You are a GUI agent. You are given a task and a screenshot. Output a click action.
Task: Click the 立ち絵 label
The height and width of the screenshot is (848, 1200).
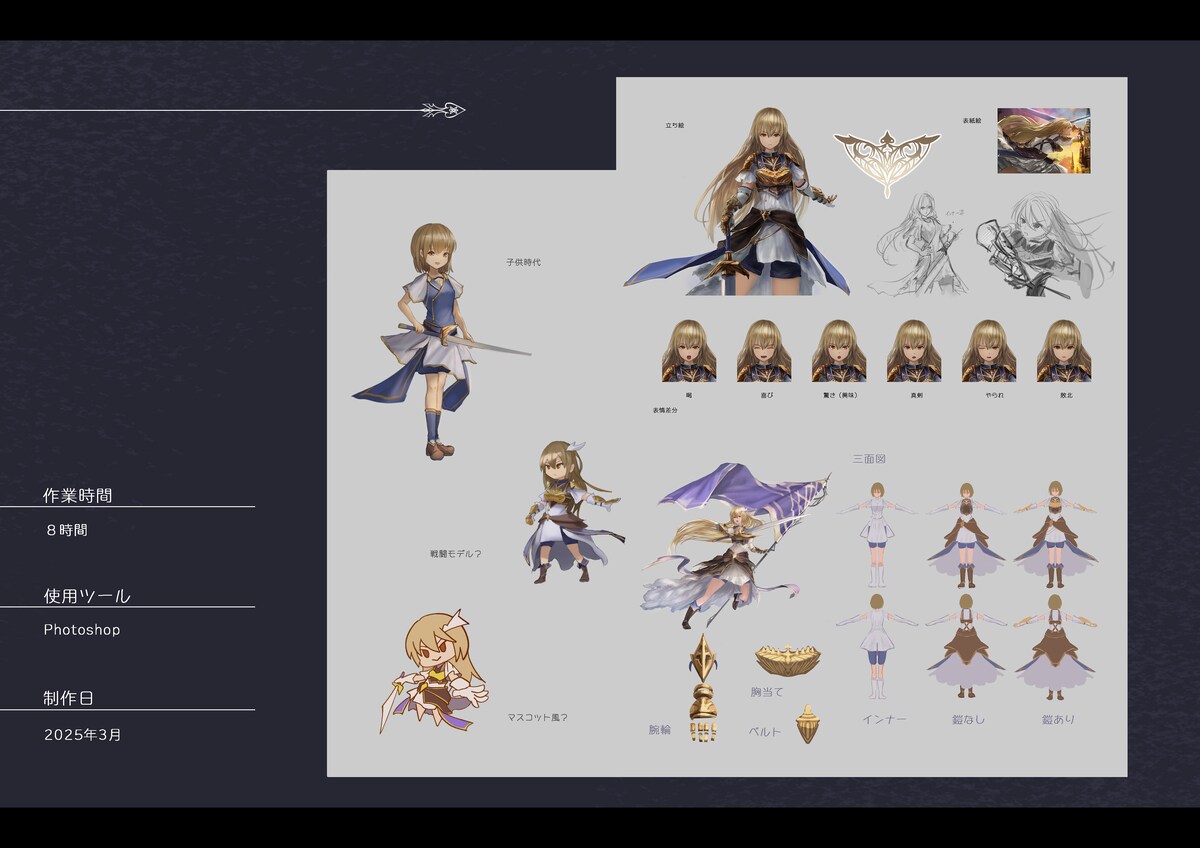[674, 125]
